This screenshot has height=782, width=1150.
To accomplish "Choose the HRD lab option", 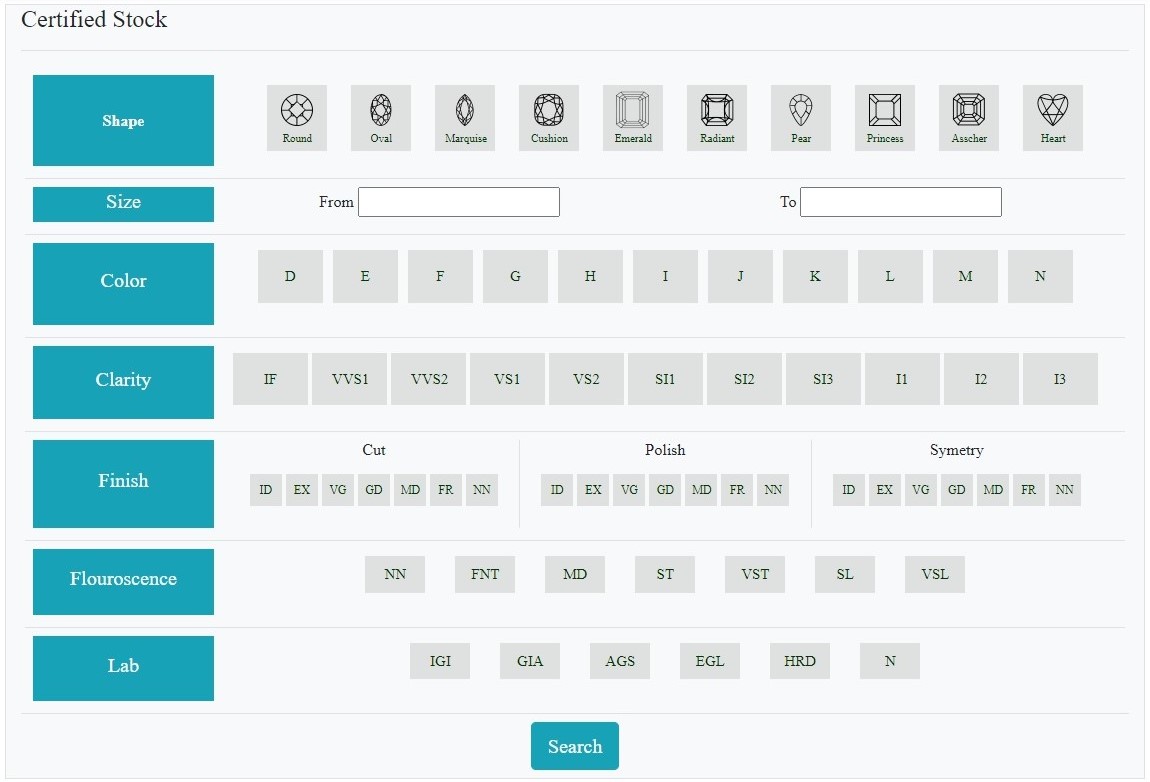I will 800,661.
